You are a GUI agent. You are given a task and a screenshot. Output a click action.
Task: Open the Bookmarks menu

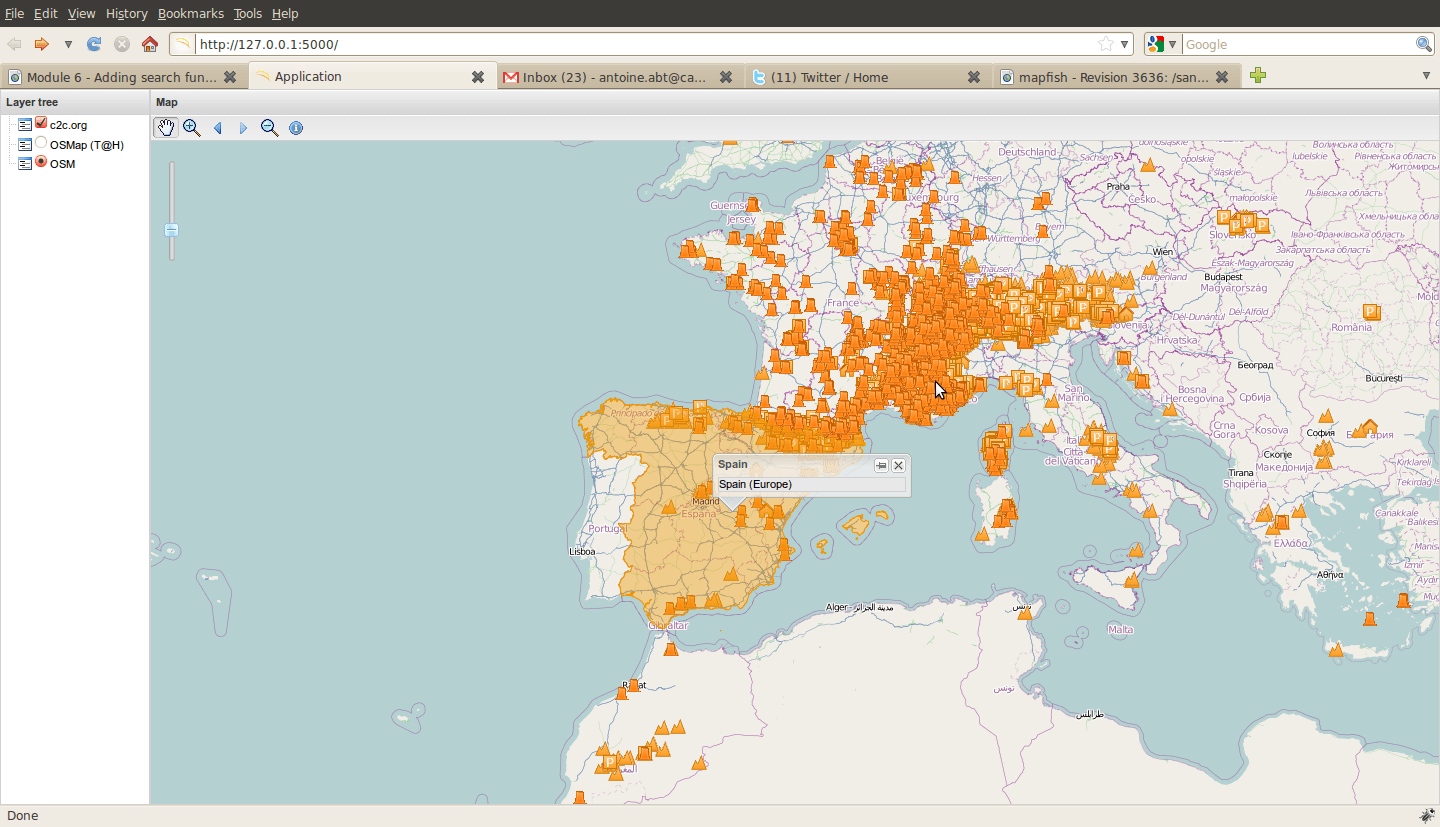(191, 13)
